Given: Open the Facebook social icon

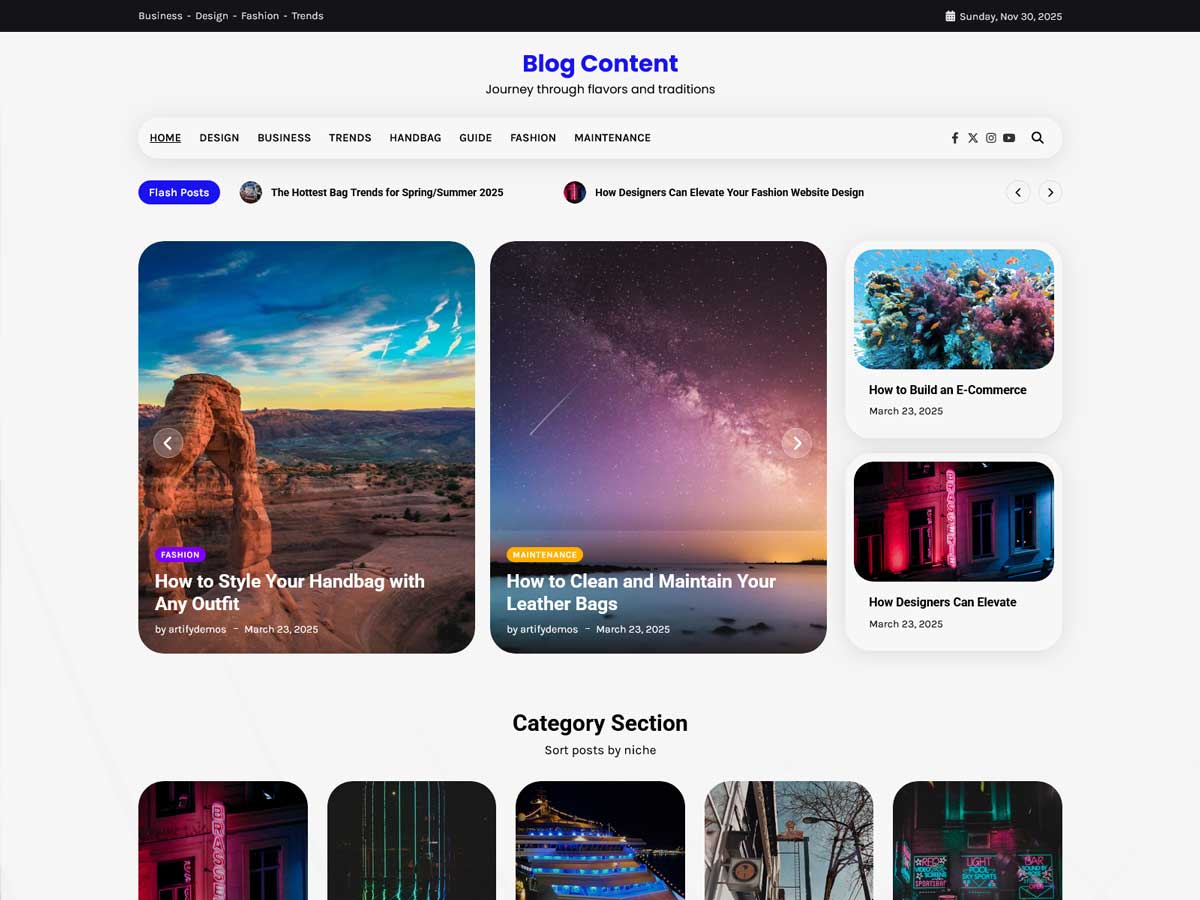Looking at the screenshot, I should (954, 138).
